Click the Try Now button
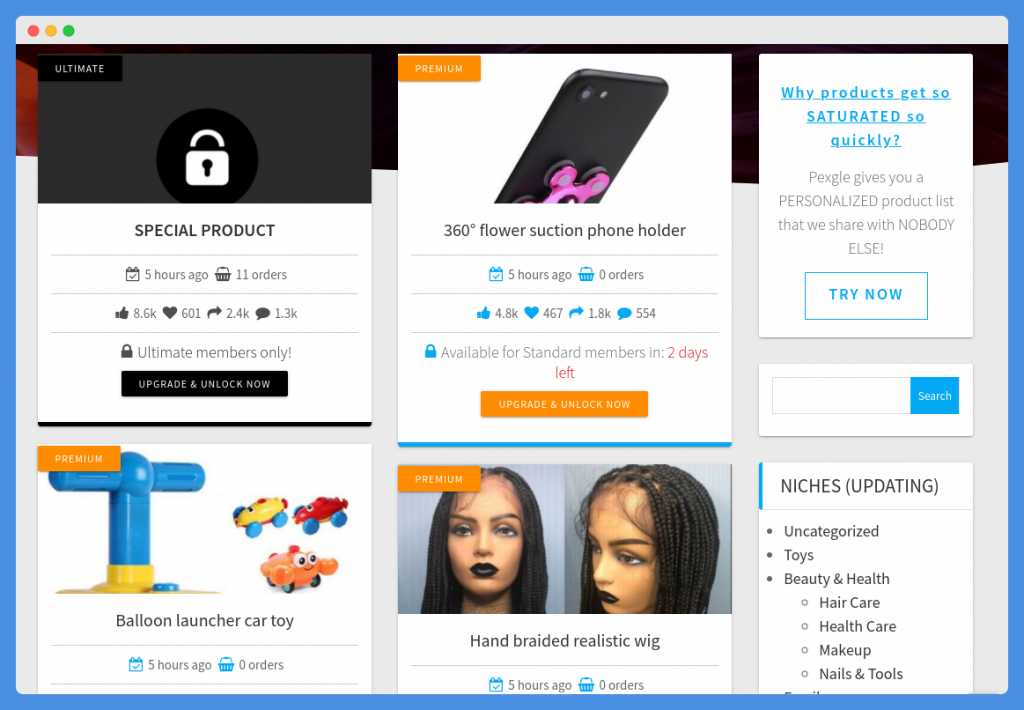Viewport: 1024px width, 710px height. 866,295
